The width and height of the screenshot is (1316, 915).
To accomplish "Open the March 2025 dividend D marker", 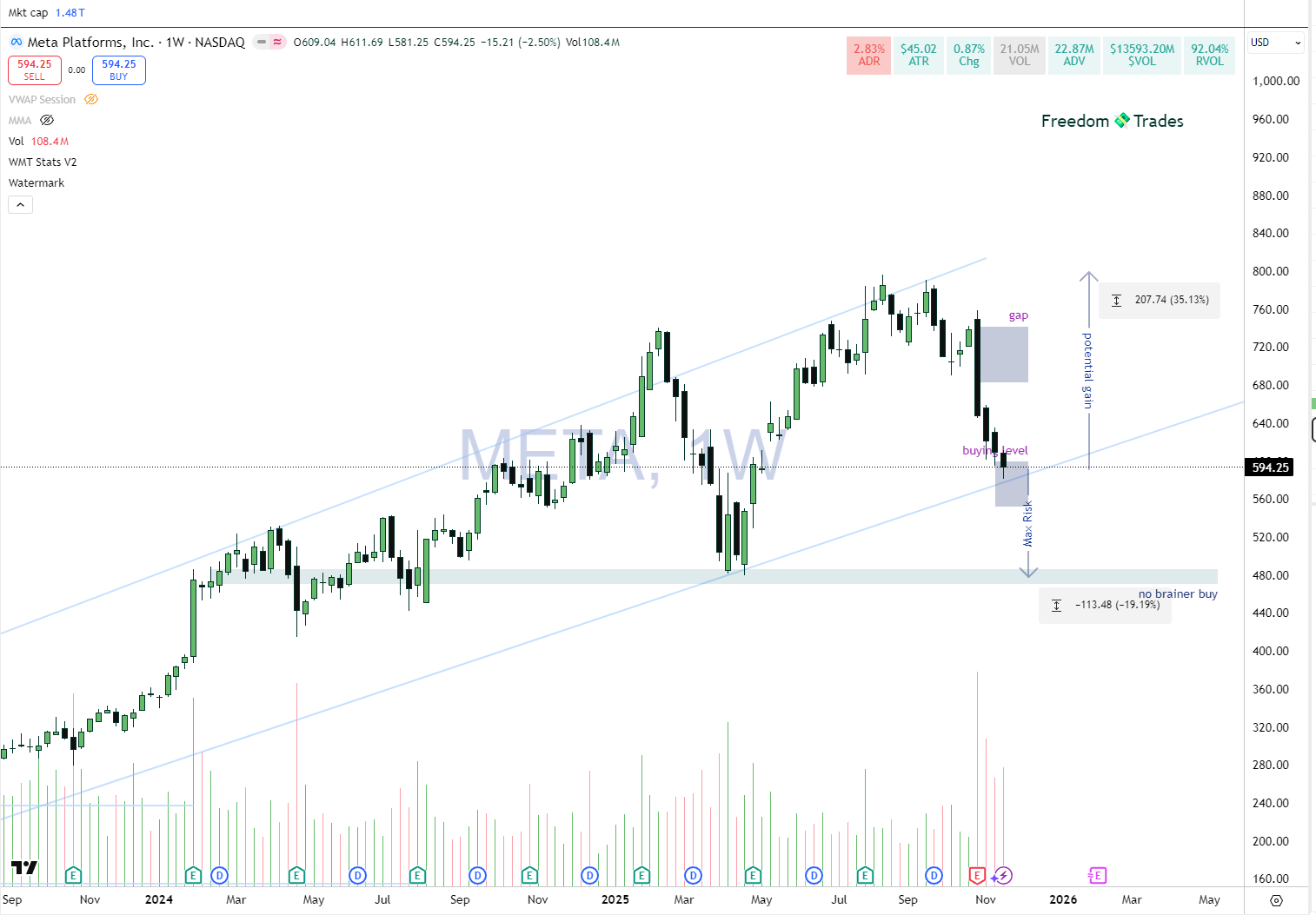I will [x=693, y=875].
